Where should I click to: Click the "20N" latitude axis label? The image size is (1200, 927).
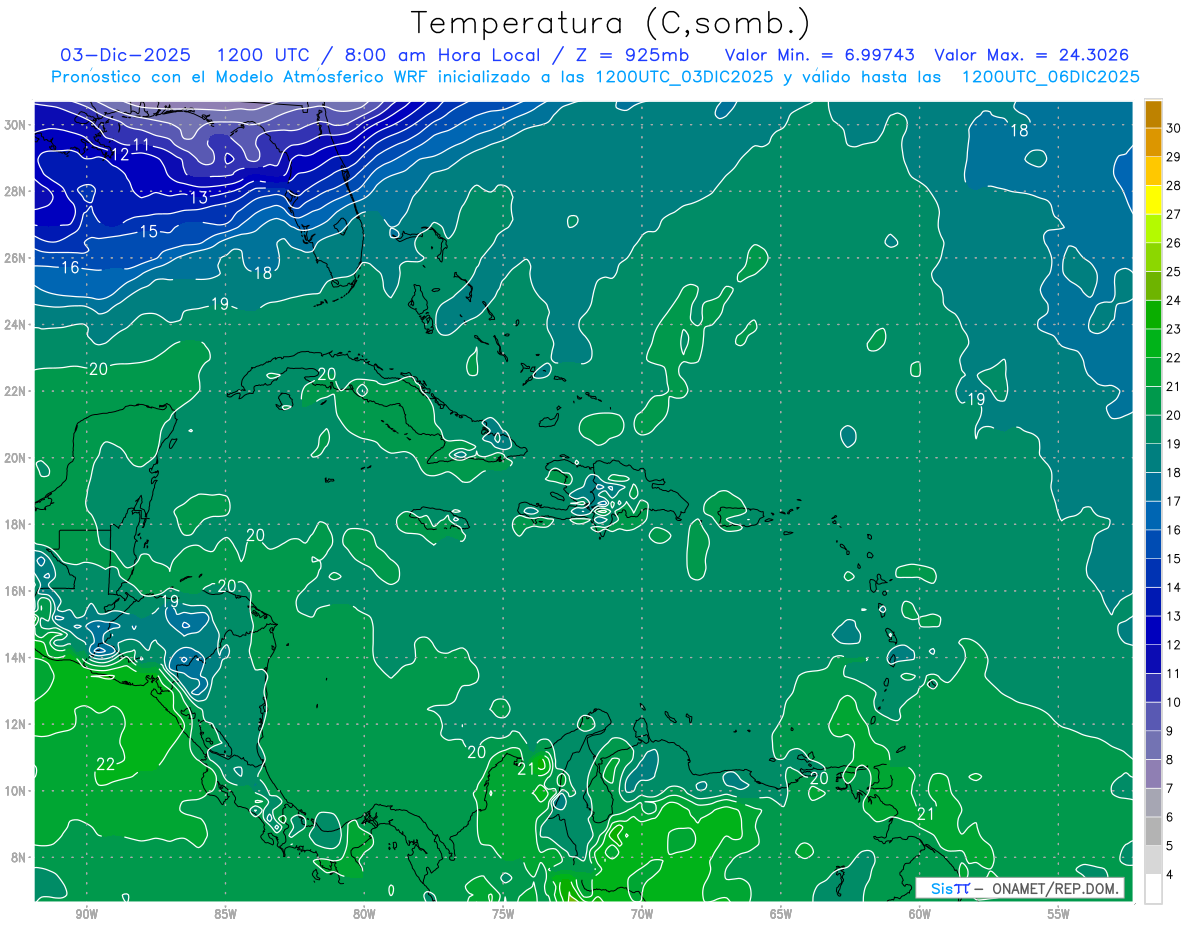click(16, 458)
